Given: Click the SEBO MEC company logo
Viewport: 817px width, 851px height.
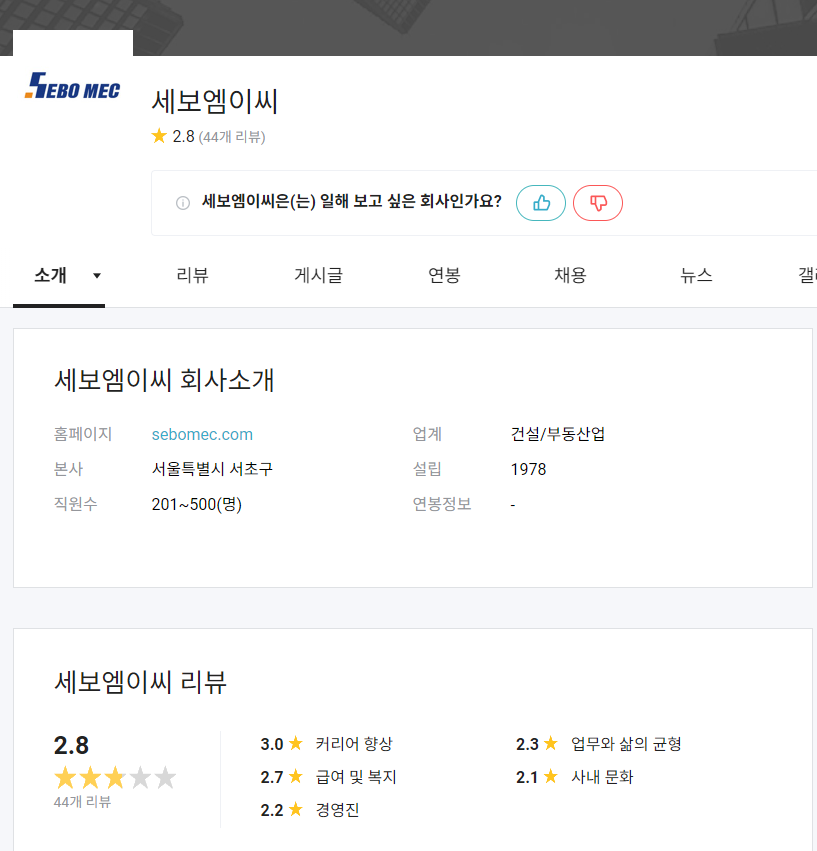Looking at the screenshot, I should (72, 86).
